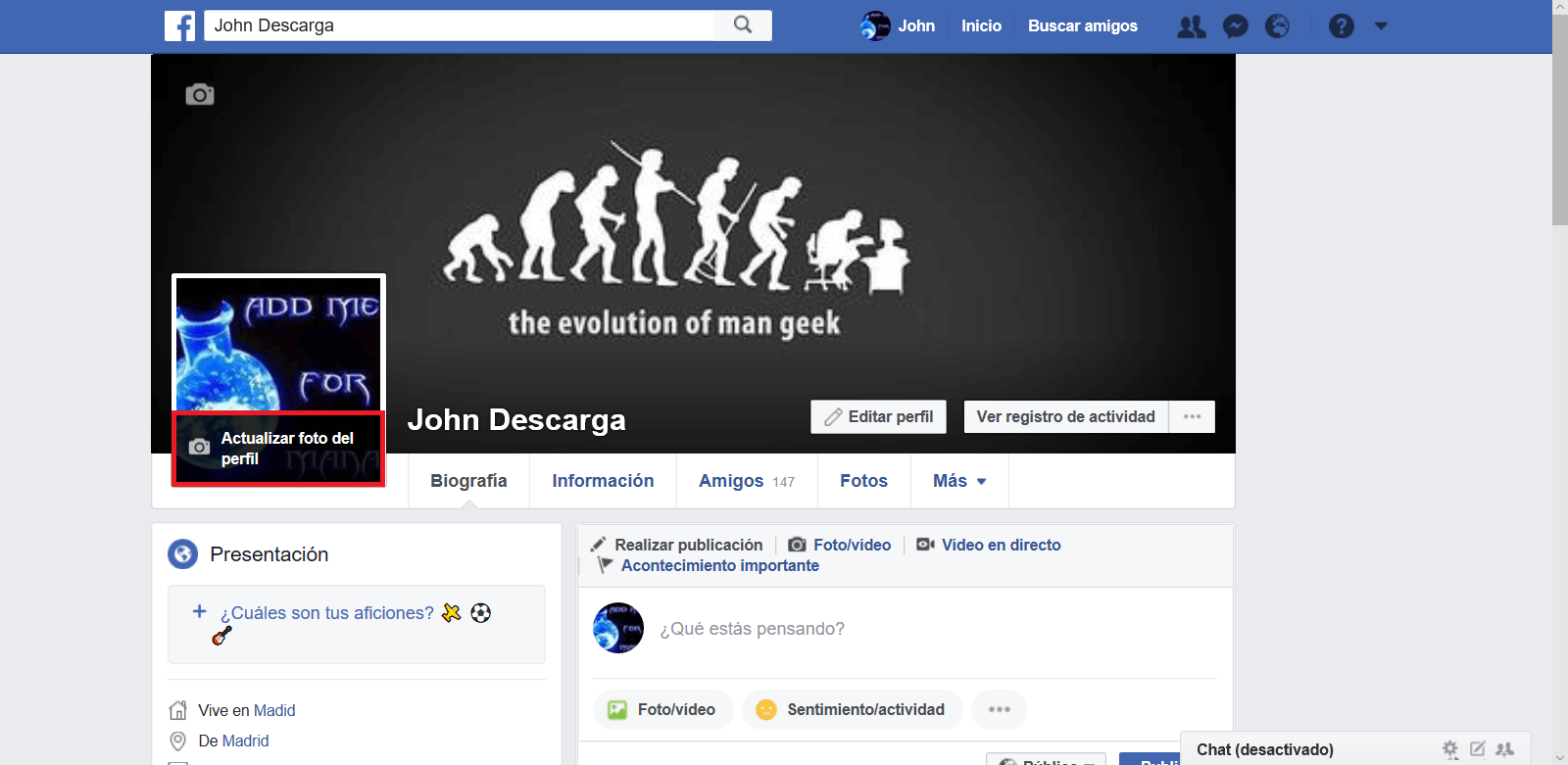Click John profile link in top bar

click(898, 26)
